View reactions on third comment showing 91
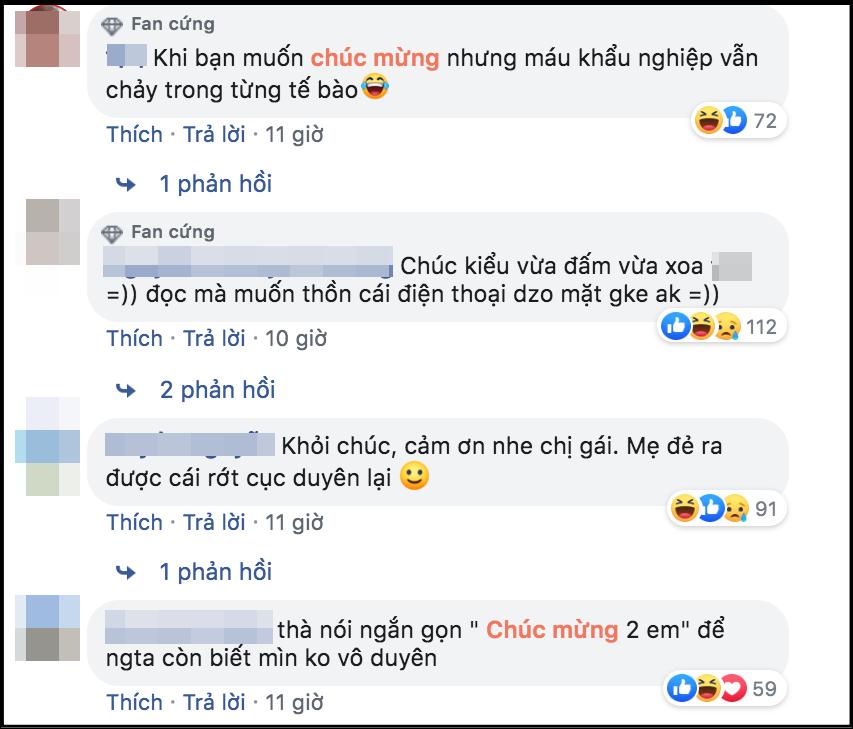Viewport: 853px width, 729px height. tap(722, 509)
